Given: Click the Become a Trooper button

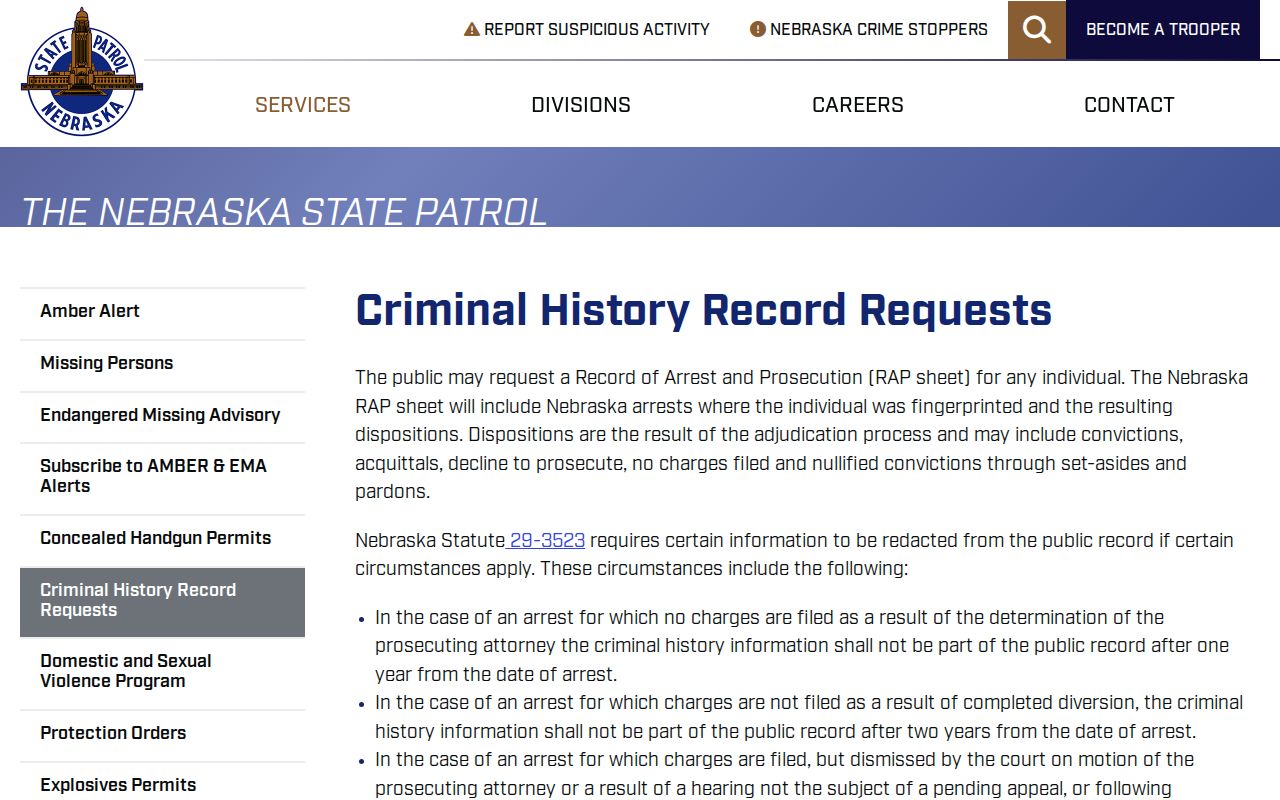Looking at the screenshot, I should pyautogui.click(x=1163, y=30).
